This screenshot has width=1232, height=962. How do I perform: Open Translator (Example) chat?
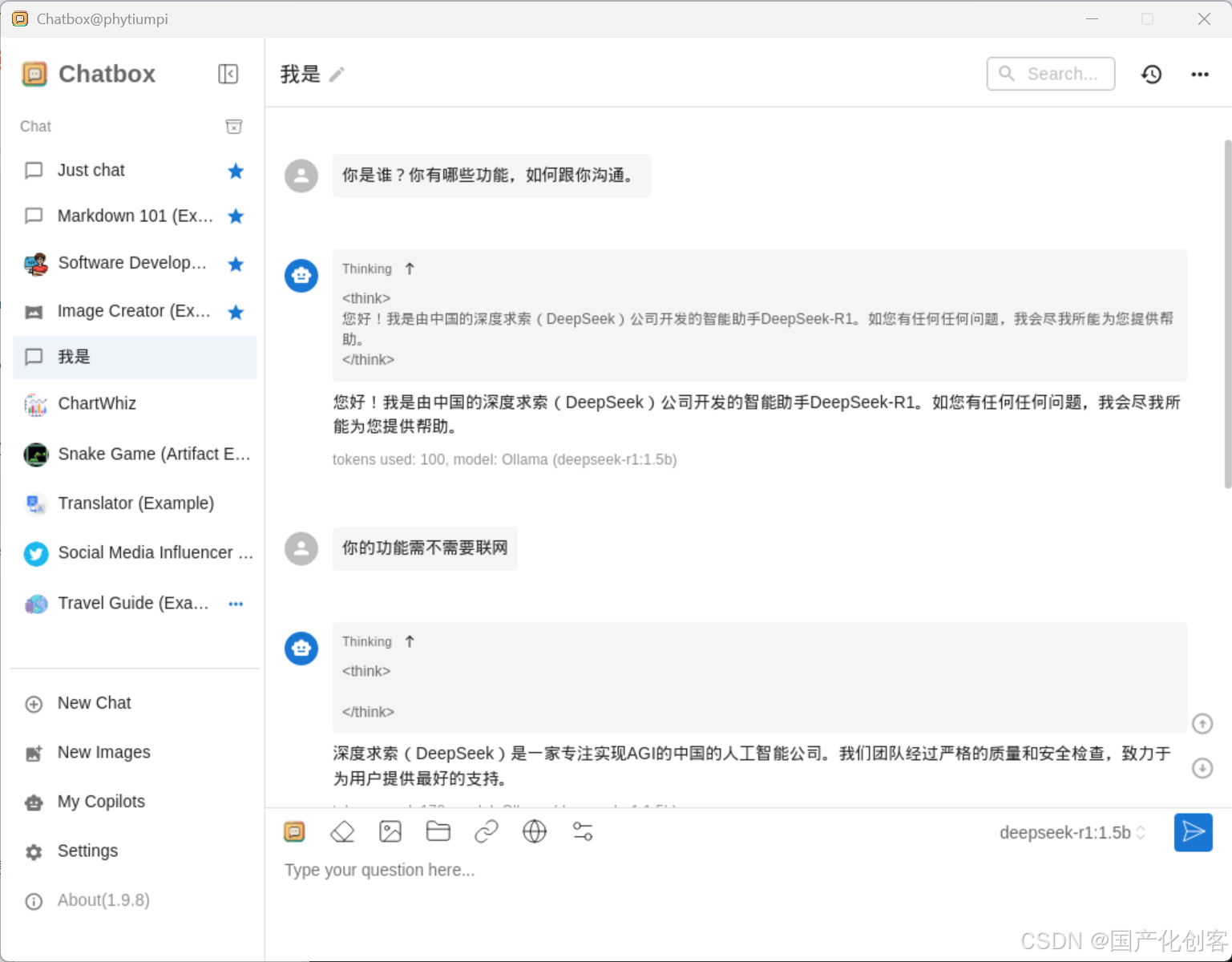(135, 503)
